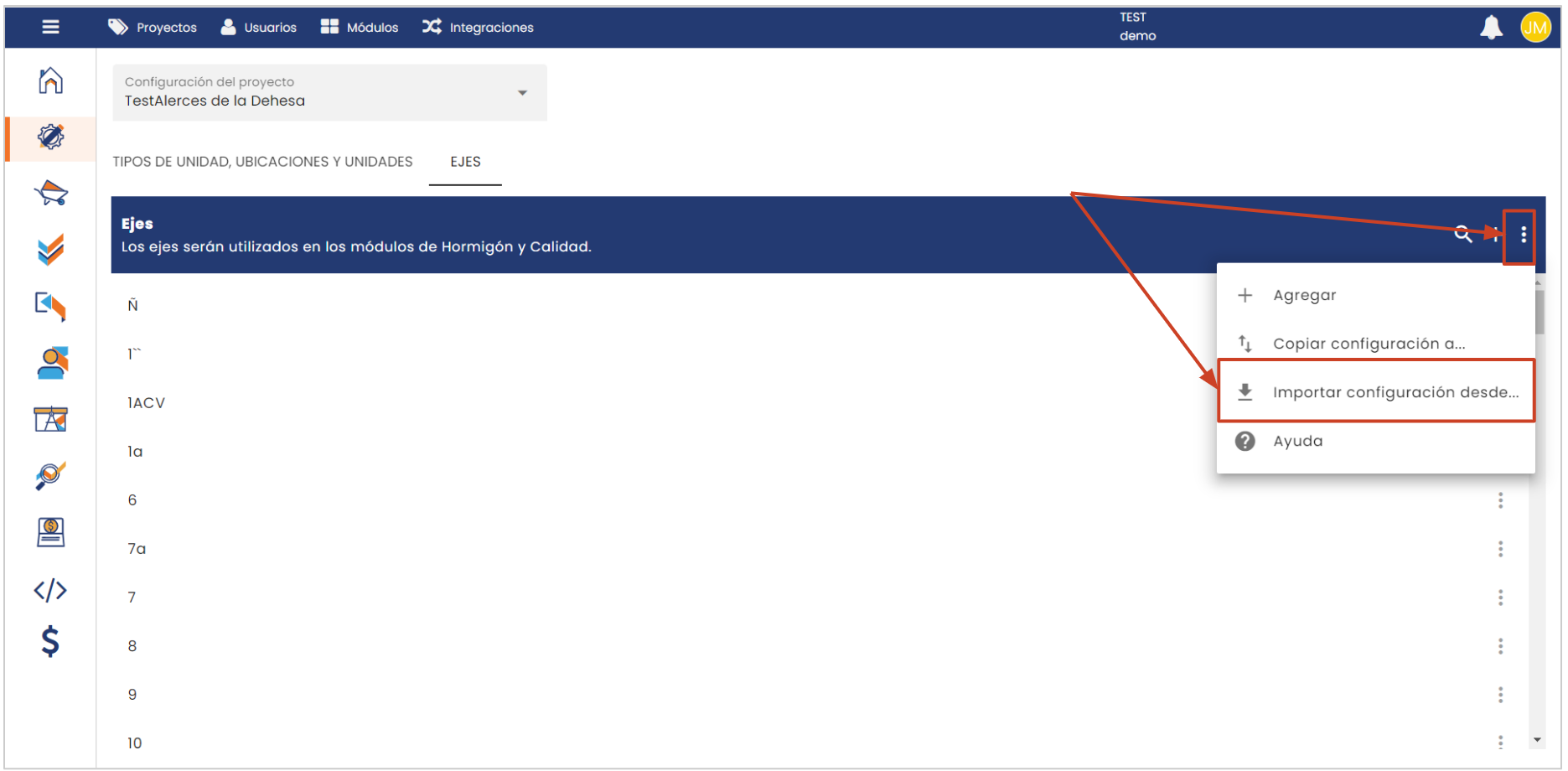Open options menu for axis 7a
1568x771 pixels.
coord(1500,549)
